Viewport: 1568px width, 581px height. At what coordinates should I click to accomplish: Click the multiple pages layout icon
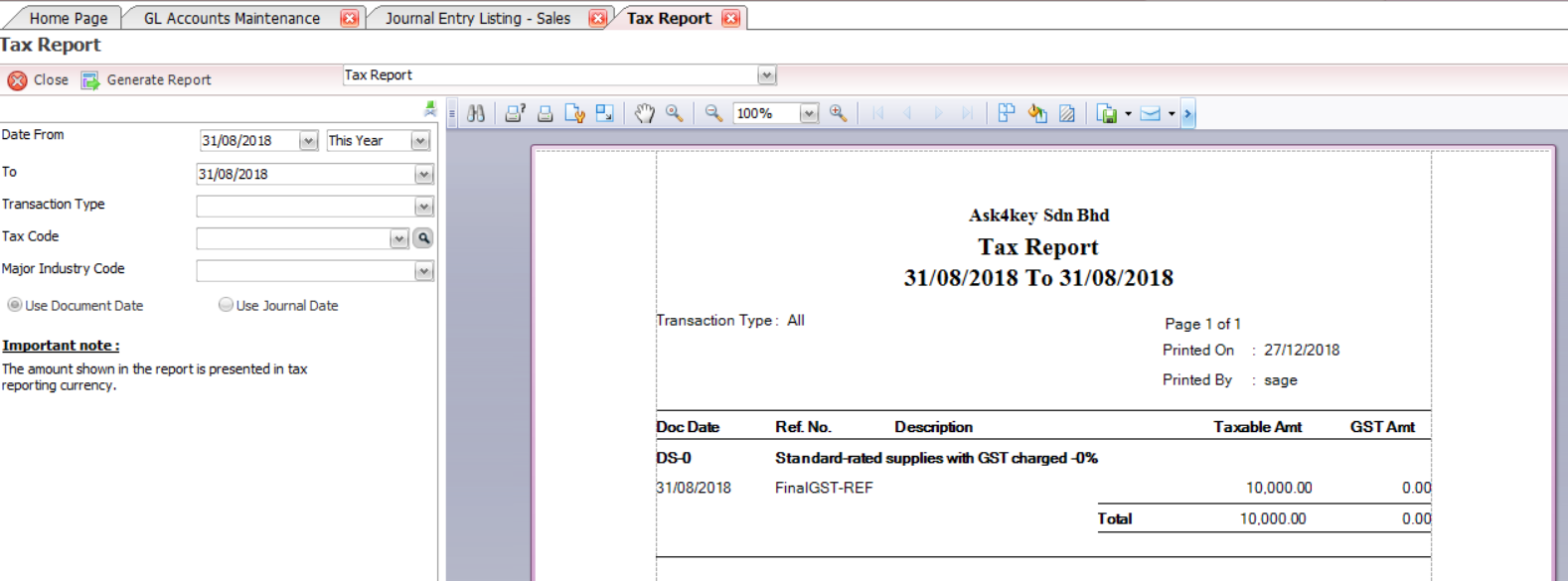[x=1007, y=113]
